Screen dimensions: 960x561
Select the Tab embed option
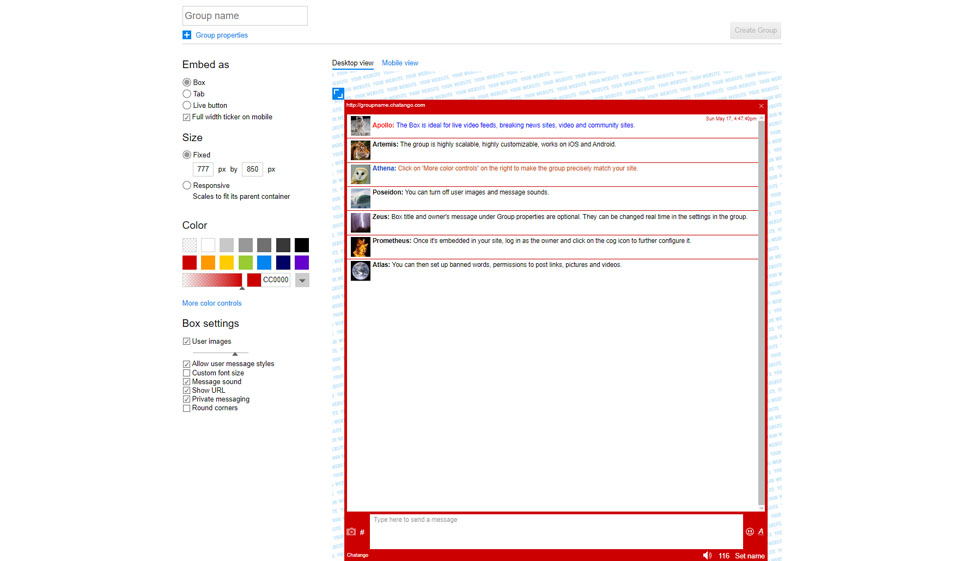[x=187, y=94]
